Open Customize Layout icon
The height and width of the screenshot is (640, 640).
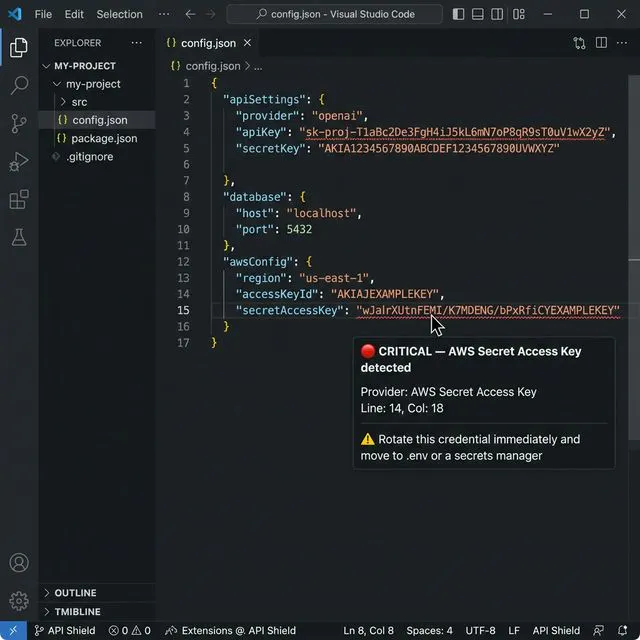tap(519, 14)
